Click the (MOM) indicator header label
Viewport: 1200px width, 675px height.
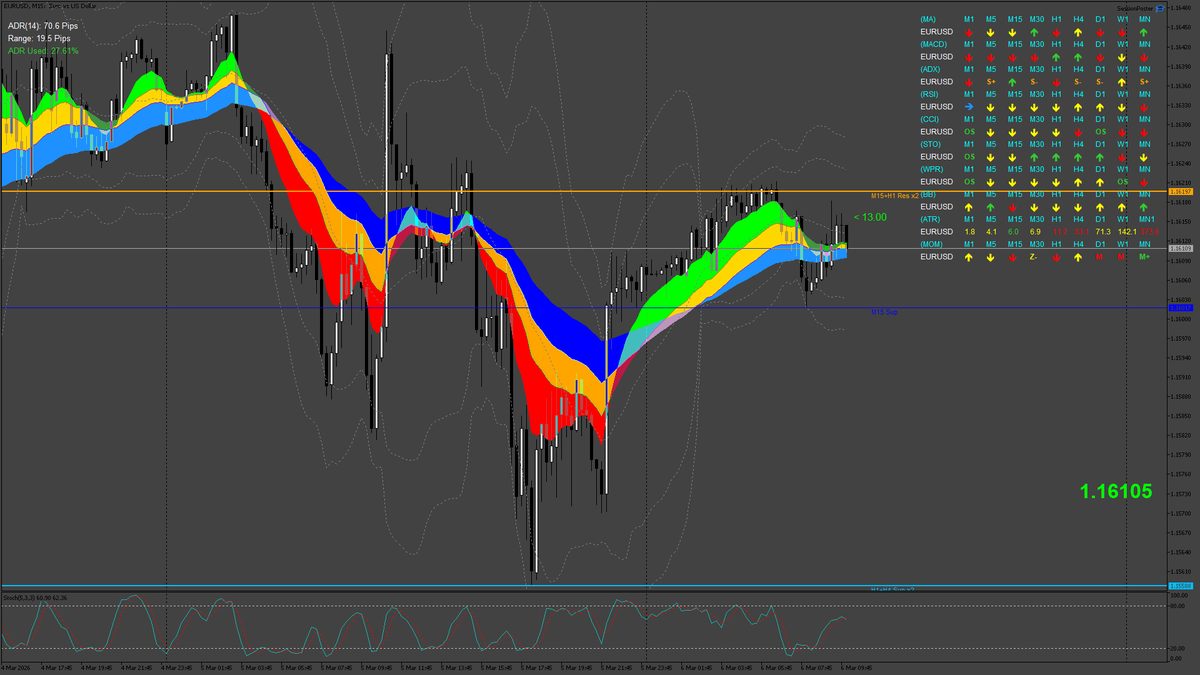coord(932,245)
